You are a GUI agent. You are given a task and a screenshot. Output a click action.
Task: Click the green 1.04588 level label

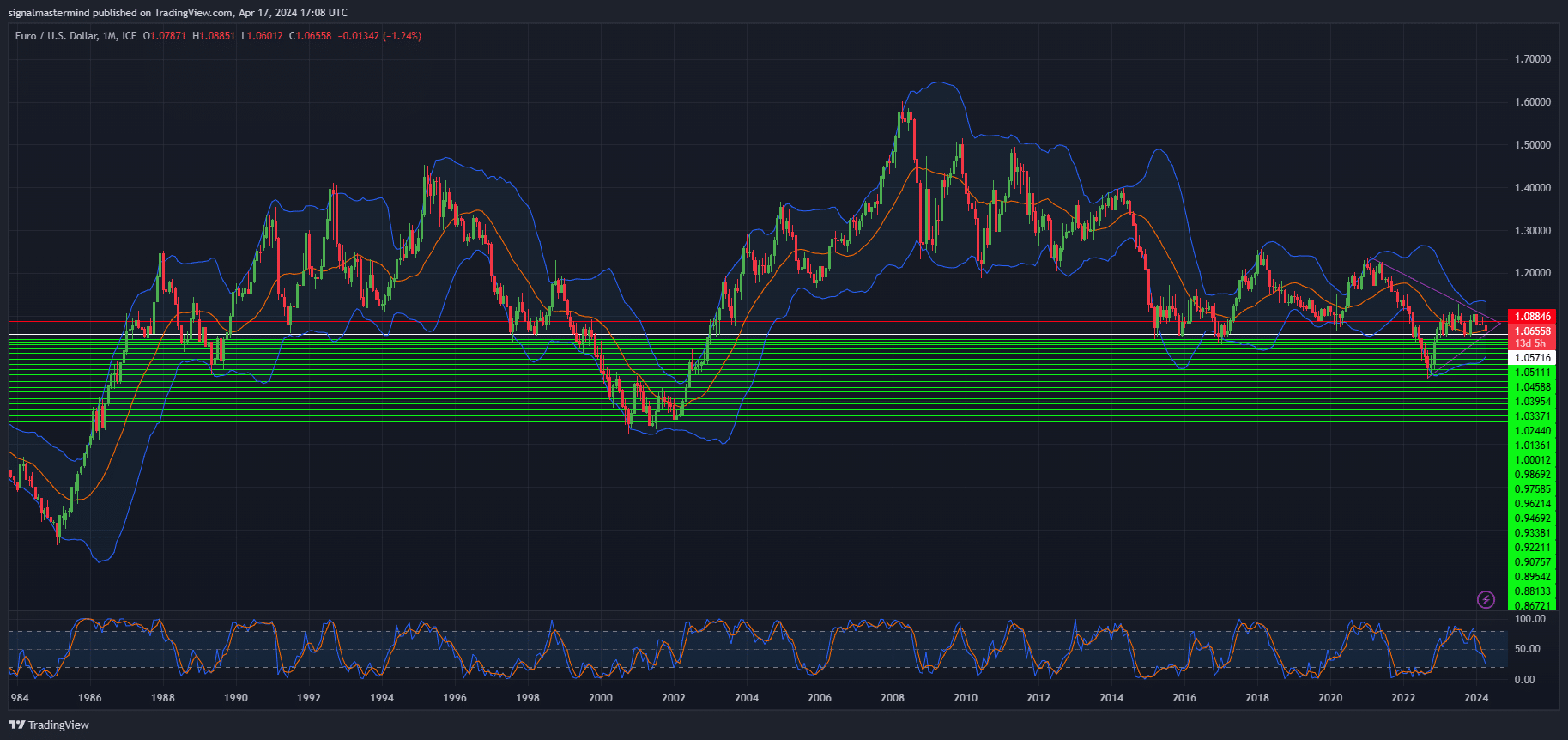pos(1533,387)
